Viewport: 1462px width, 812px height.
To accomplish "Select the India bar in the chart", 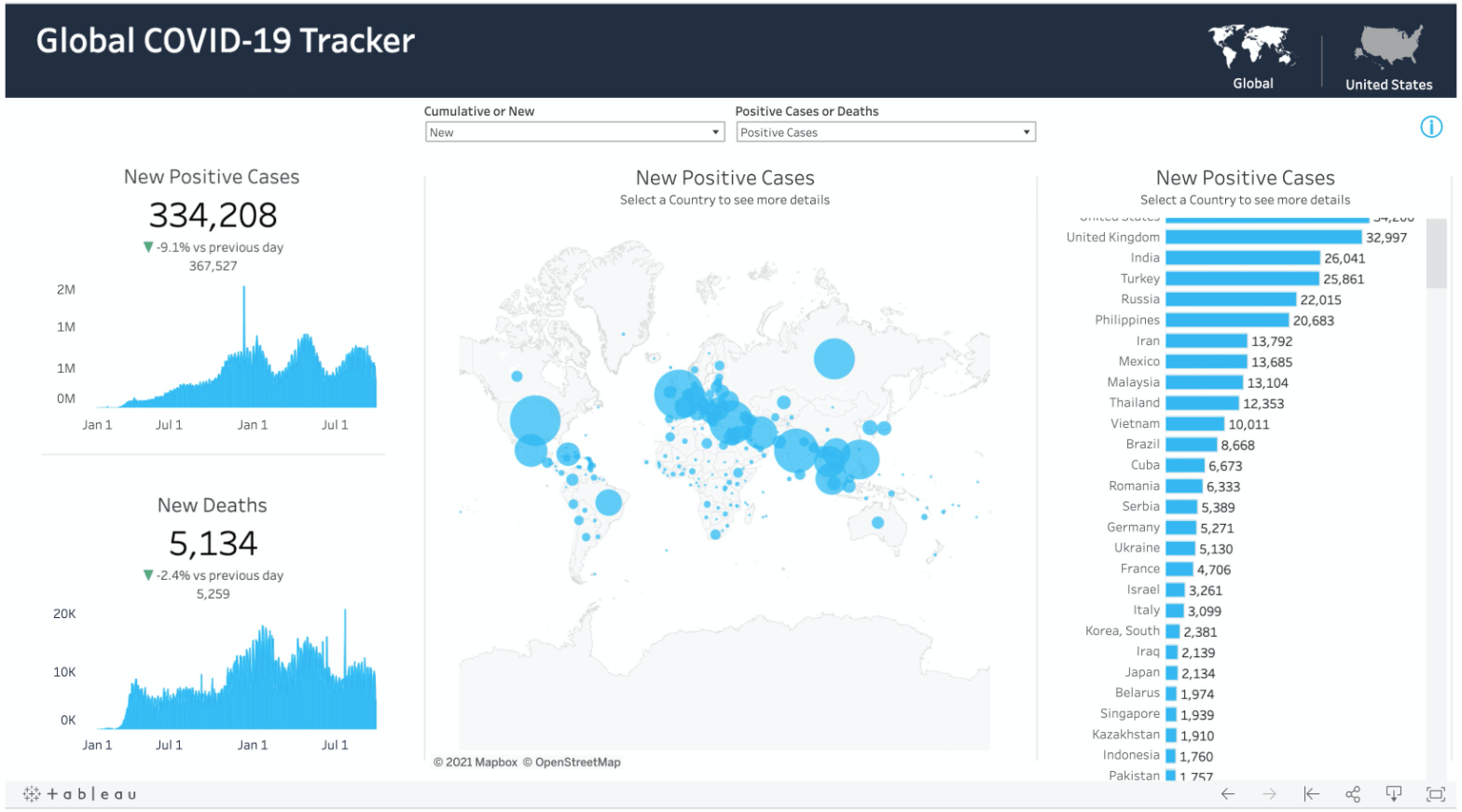I will (x=1242, y=258).
